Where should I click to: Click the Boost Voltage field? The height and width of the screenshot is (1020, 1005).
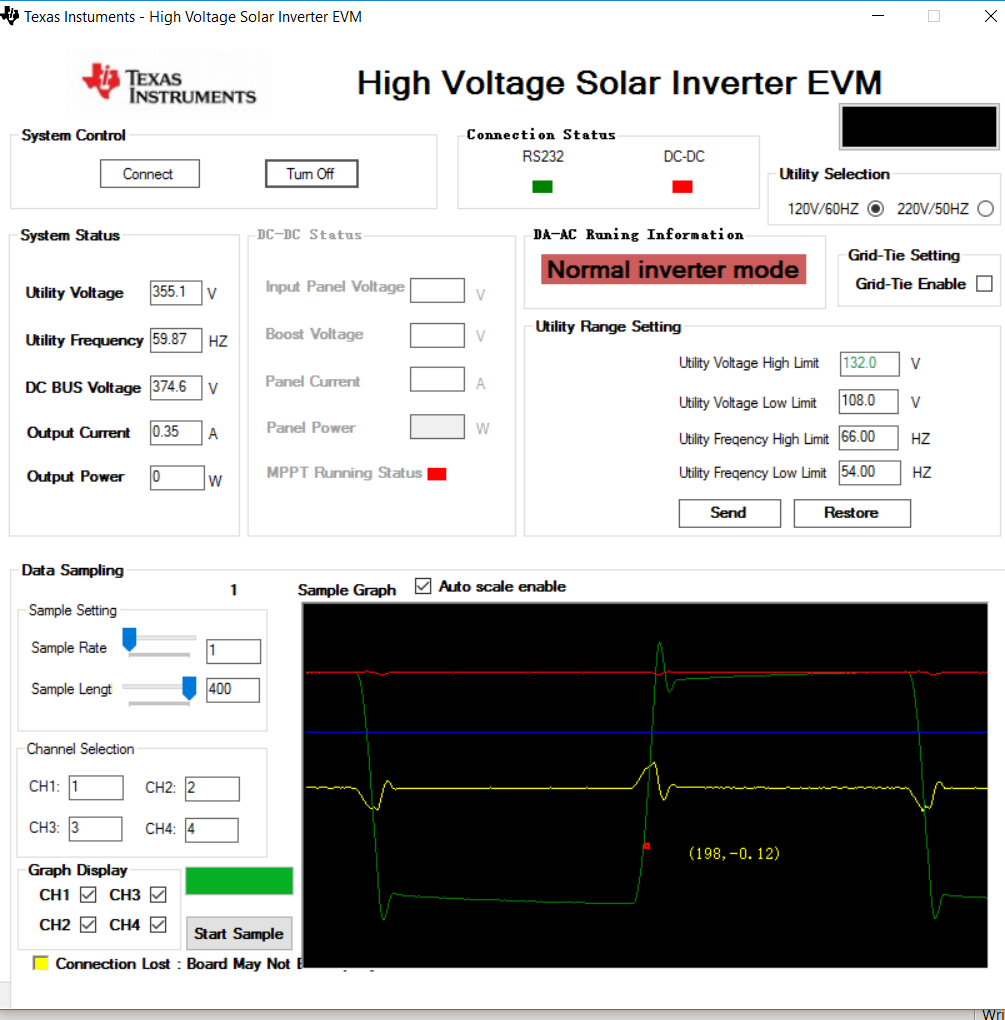[x=437, y=336]
